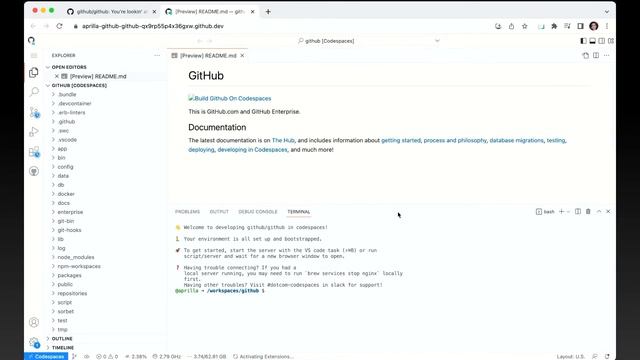Switch to [Preview] README.md browser tab
Viewport: 640px width, 360px height.
pyautogui.click(x=210, y=12)
